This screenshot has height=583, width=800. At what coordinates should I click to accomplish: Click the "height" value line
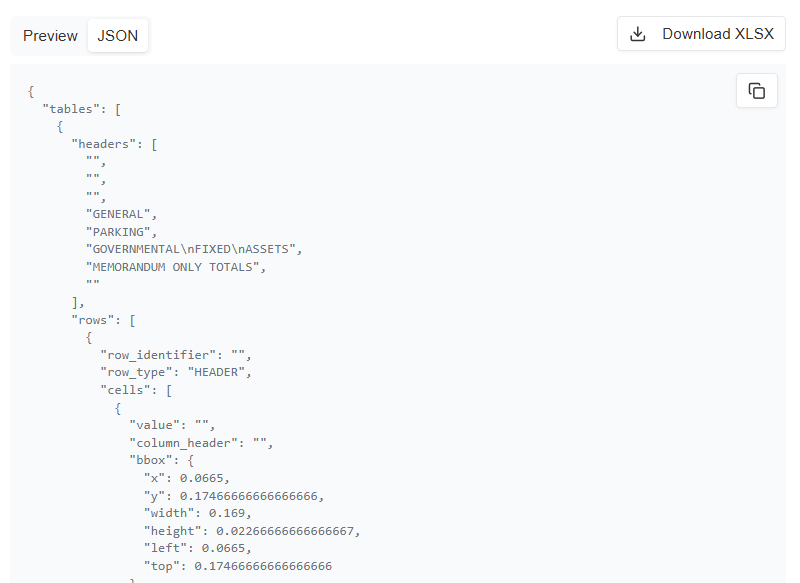coord(252,531)
